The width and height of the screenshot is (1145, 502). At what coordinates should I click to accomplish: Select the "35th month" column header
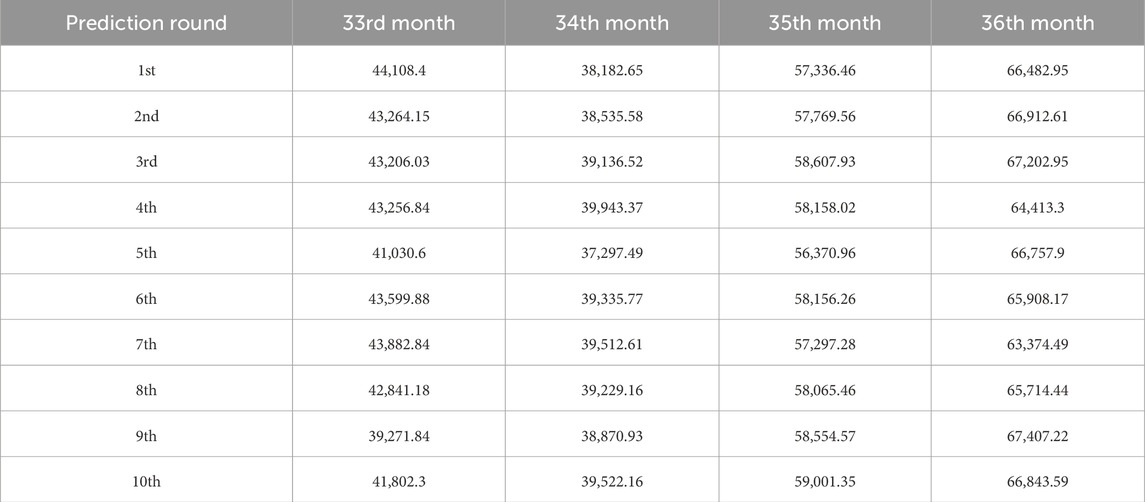click(x=824, y=22)
